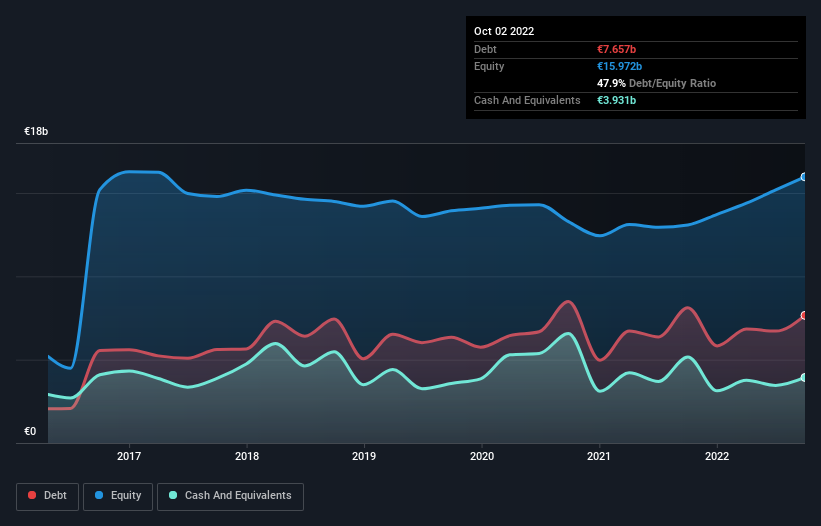This screenshot has height=526, width=821.
Task: Toggle the Debt series legend button
Action: coord(47,496)
